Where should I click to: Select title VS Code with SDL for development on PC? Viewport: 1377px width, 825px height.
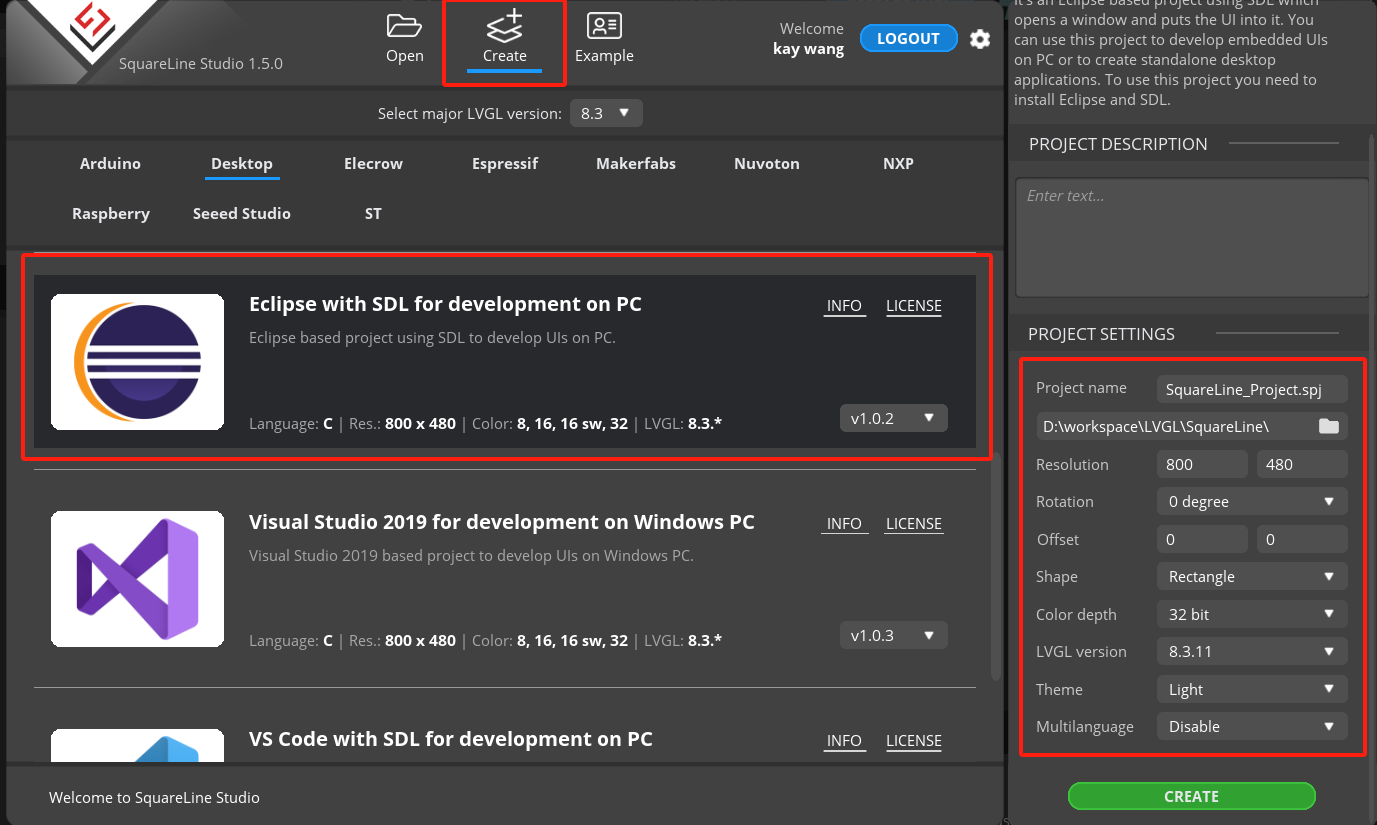[451, 739]
